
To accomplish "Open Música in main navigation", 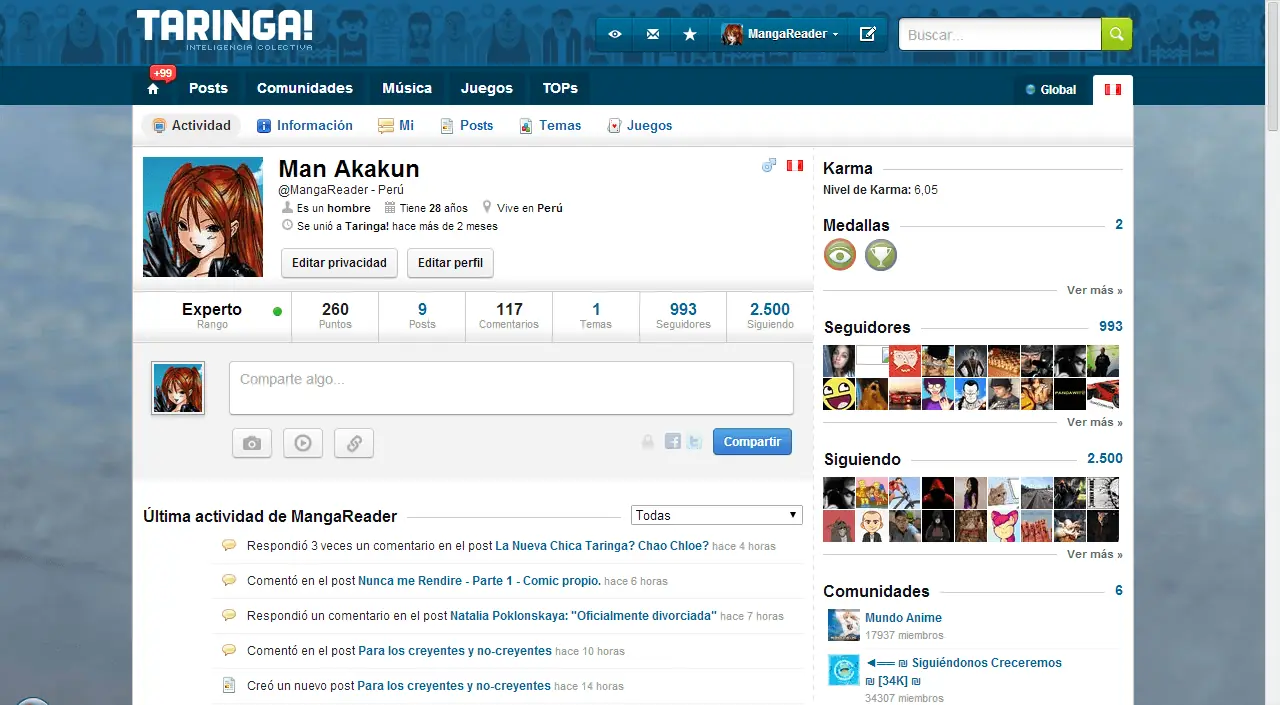I will click(x=407, y=88).
